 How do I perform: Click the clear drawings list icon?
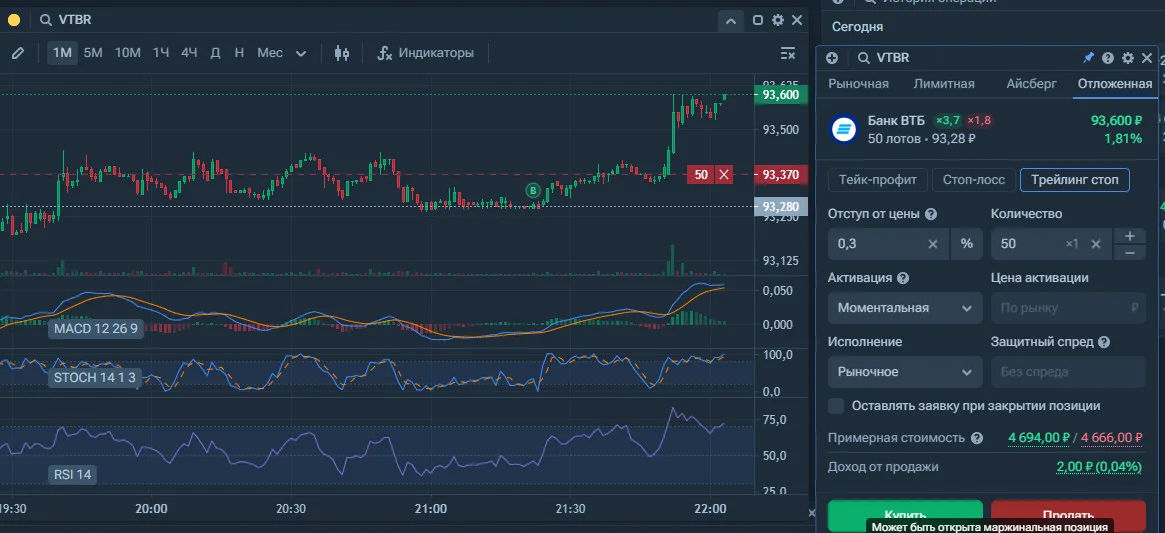click(788, 53)
